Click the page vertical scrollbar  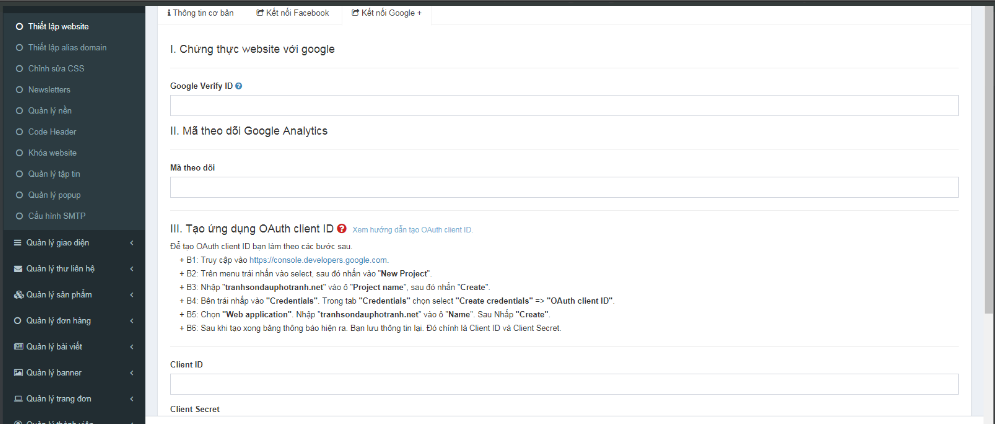click(990, 159)
